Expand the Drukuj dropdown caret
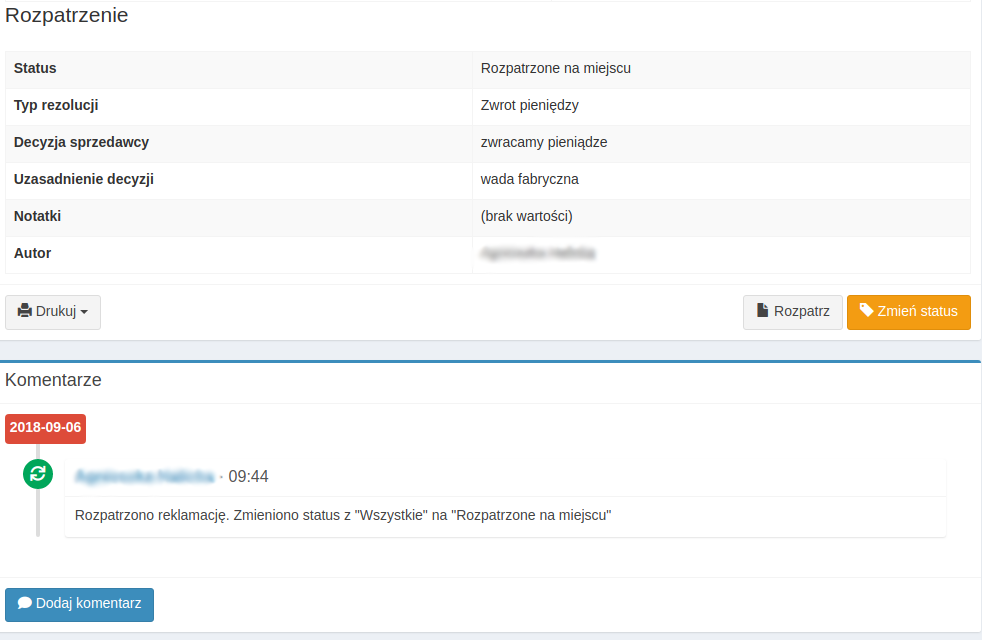Screen dimensions: 982x640 84,312
